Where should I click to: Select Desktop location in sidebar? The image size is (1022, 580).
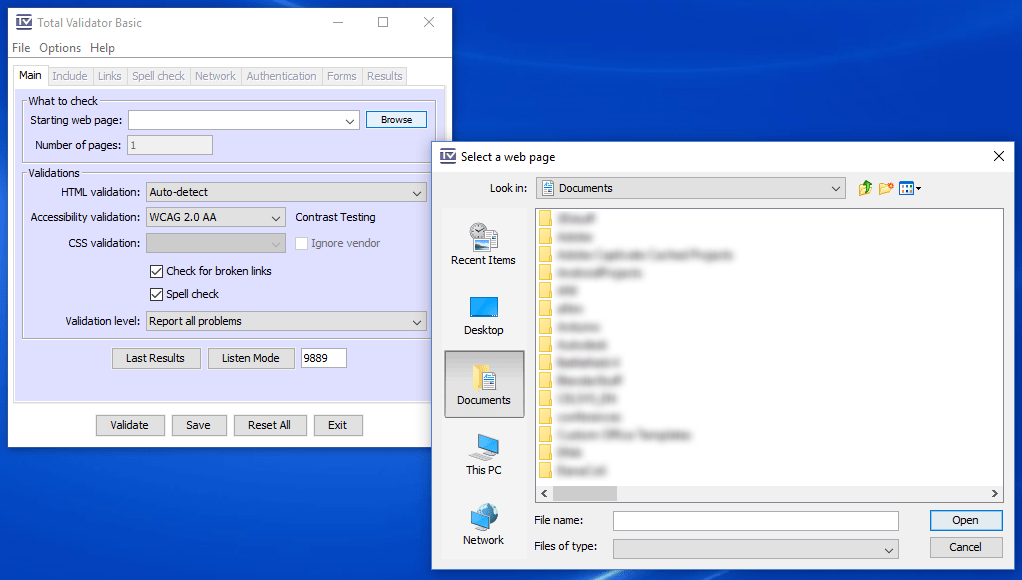484,315
